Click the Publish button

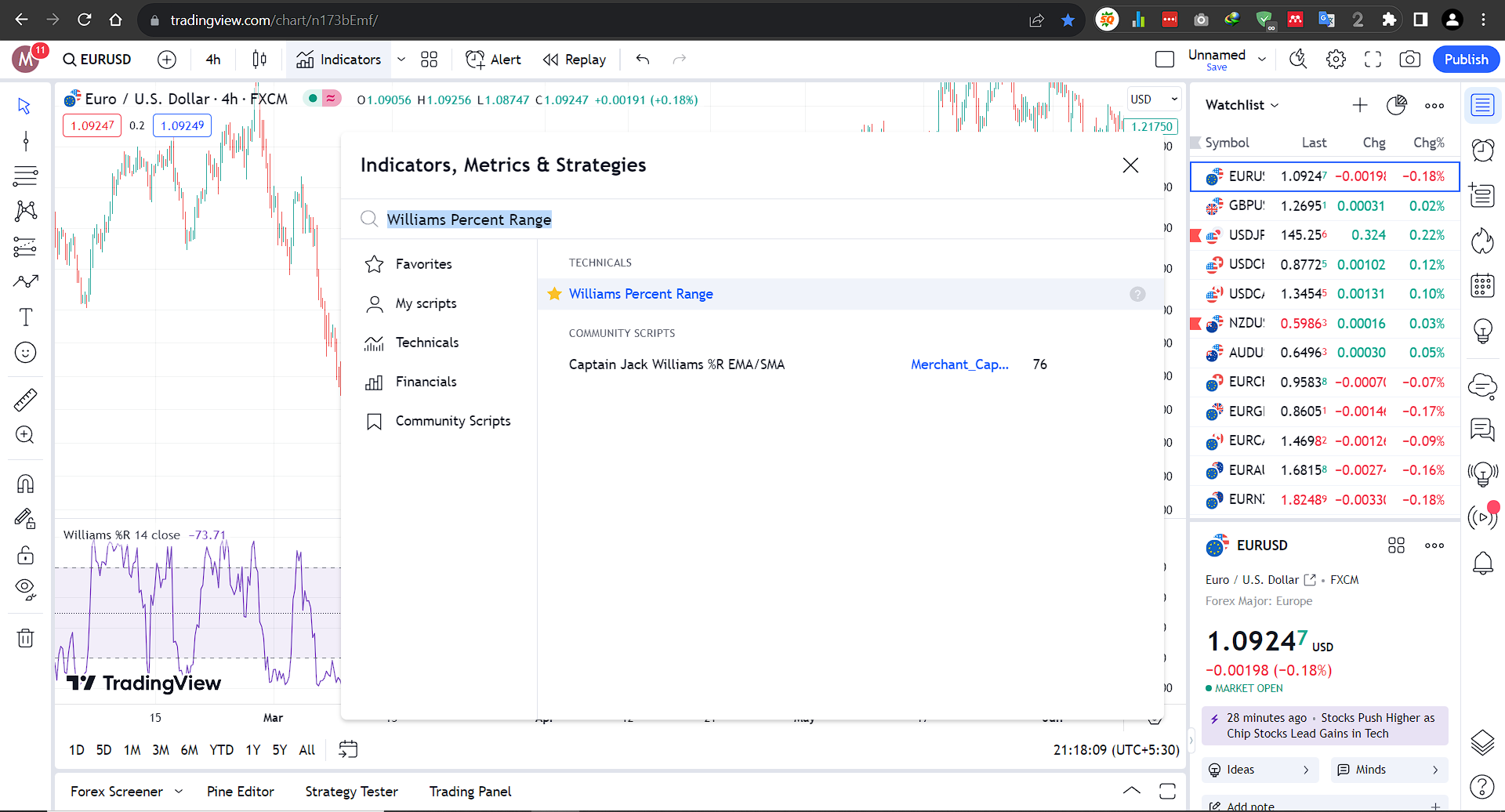(1466, 60)
